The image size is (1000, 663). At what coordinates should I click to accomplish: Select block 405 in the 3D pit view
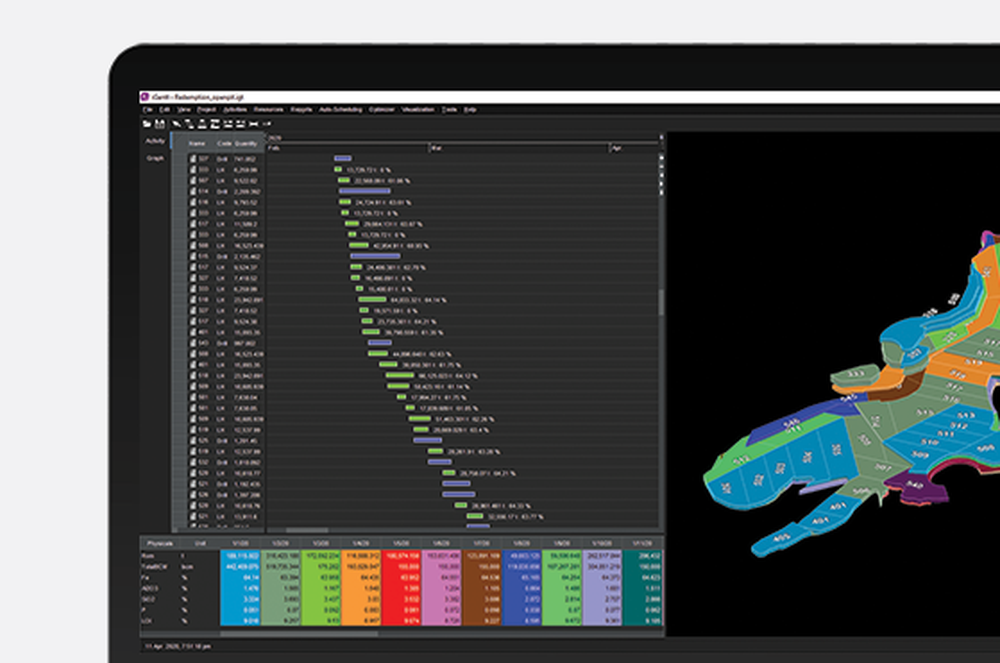tap(781, 537)
